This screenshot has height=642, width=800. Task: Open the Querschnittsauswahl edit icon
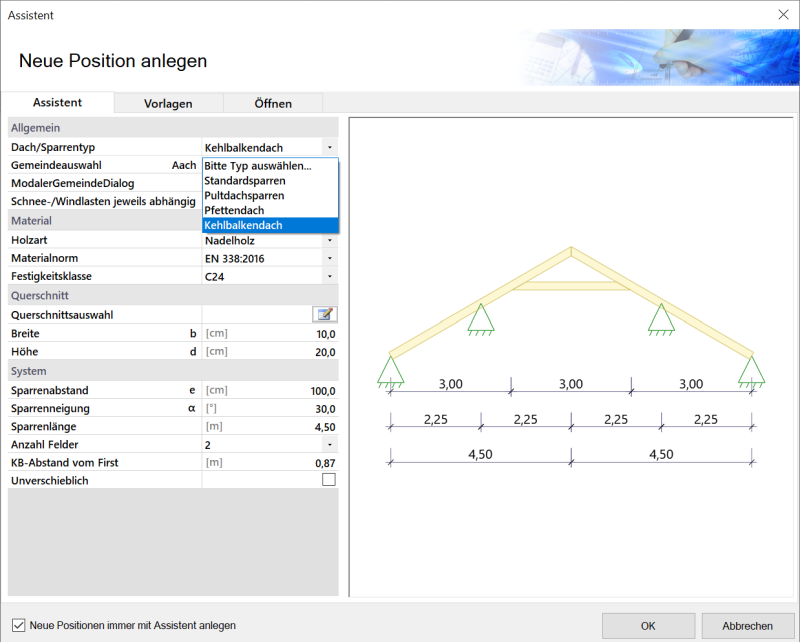[324, 314]
